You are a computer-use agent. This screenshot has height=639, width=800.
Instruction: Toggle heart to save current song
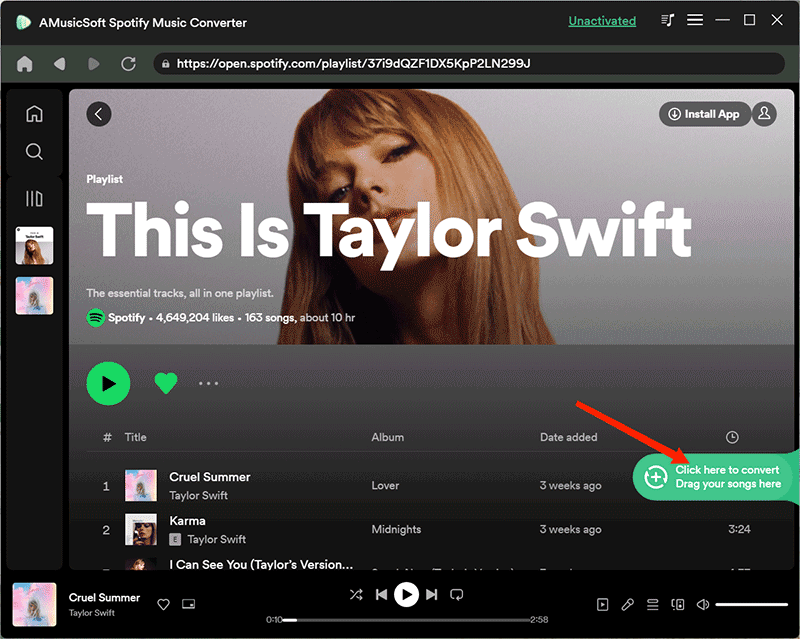point(163,605)
